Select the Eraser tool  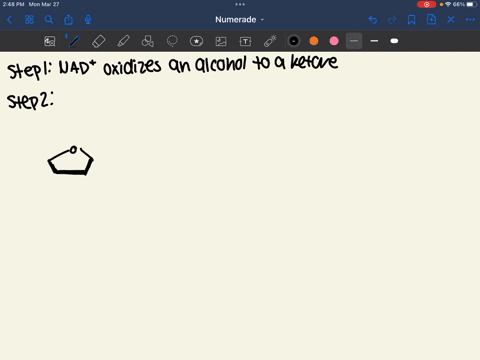[x=98, y=41]
